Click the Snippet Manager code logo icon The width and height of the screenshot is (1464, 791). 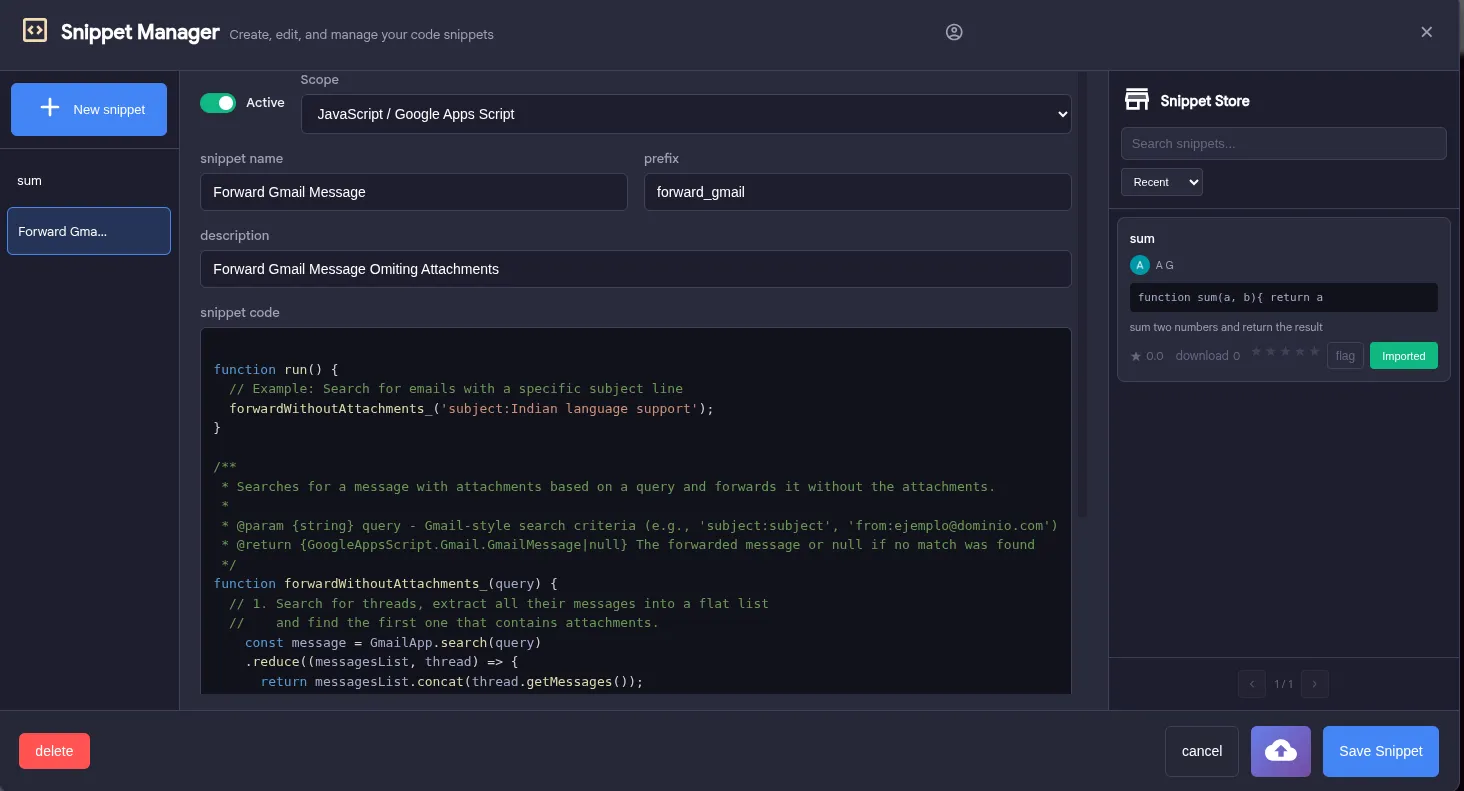pyautogui.click(x=35, y=31)
